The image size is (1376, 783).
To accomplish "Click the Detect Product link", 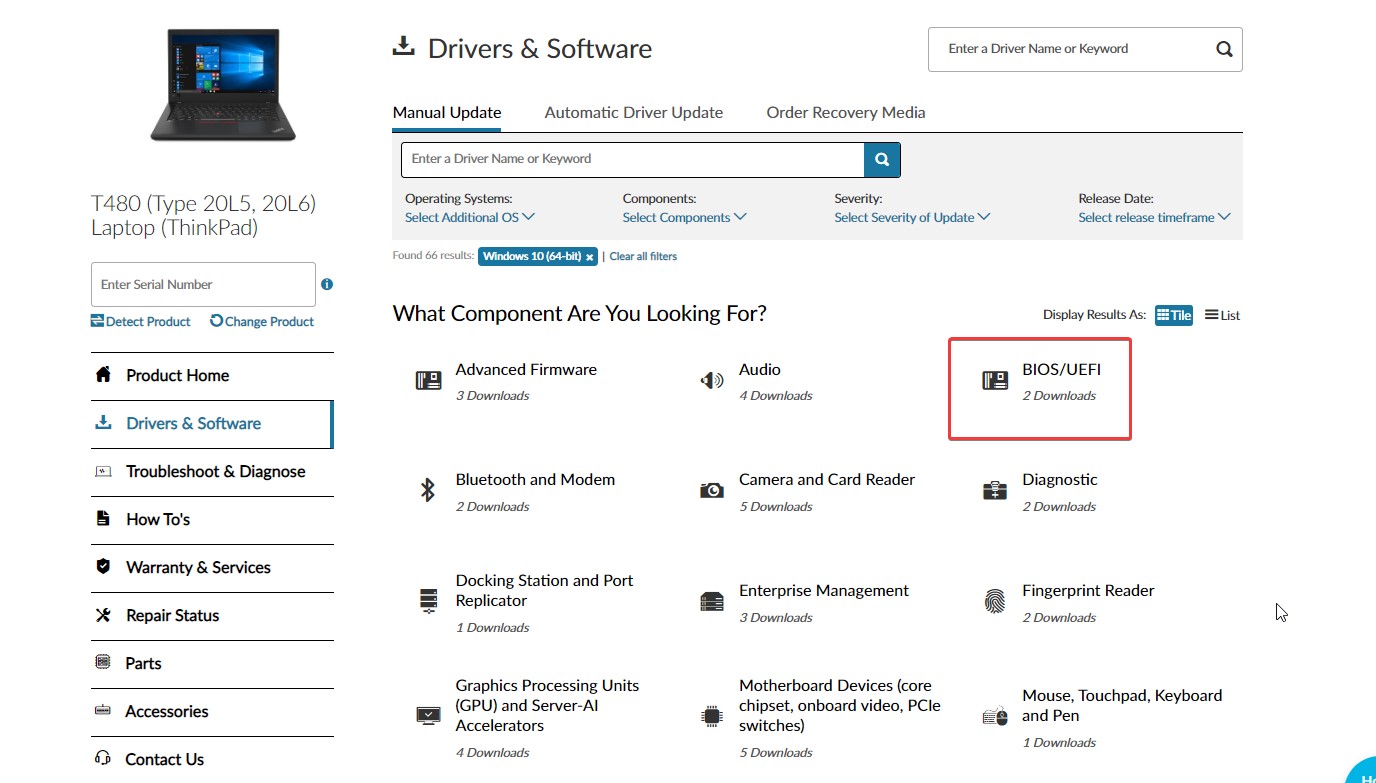I will click(141, 322).
